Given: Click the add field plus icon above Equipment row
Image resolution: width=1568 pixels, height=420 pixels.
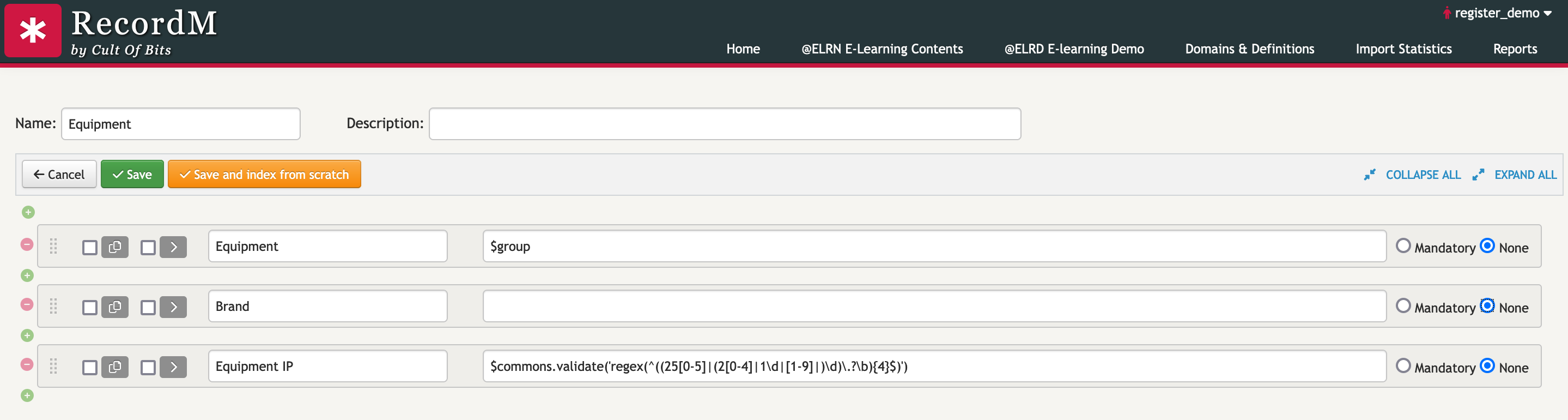Looking at the screenshot, I should [28, 212].
